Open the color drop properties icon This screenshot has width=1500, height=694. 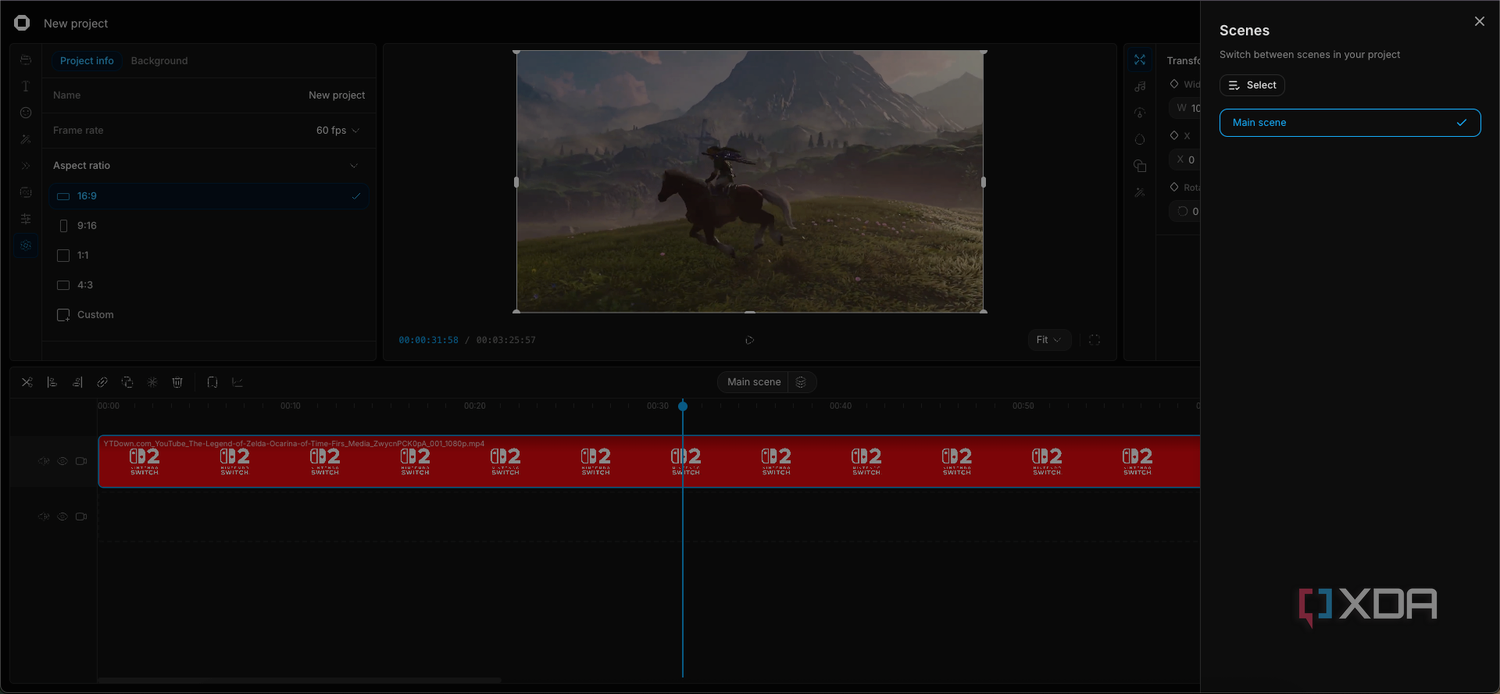pyautogui.click(x=1140, y=139)
